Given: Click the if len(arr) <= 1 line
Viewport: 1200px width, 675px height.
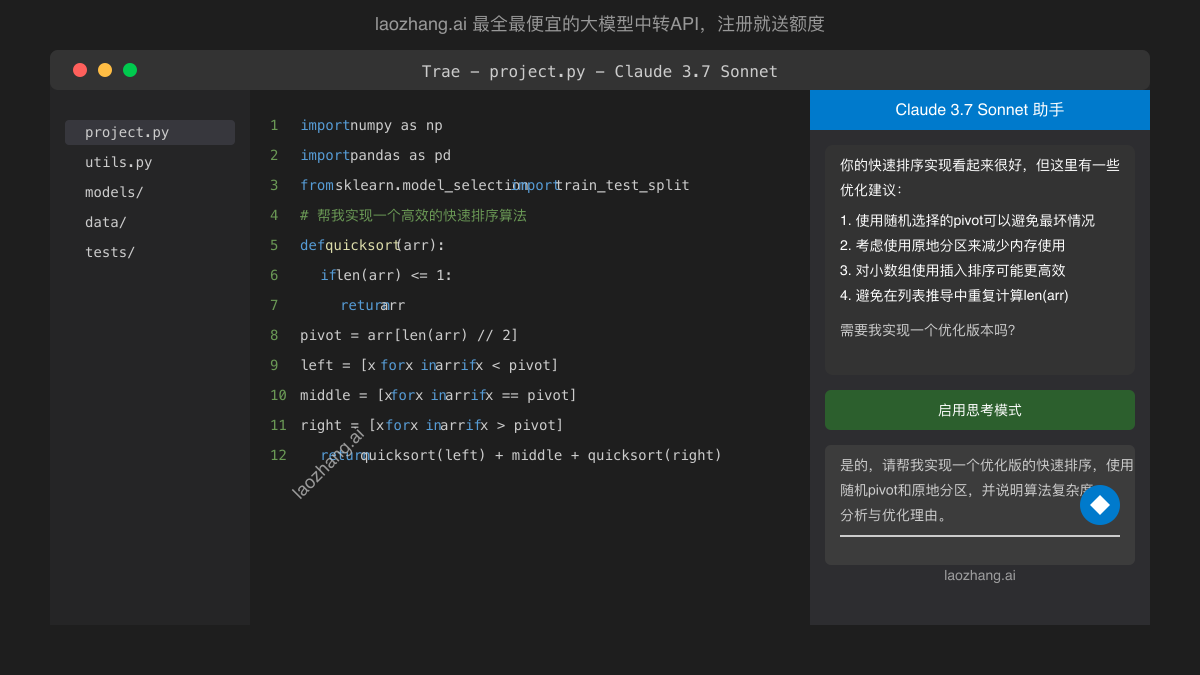Looking at the screenshot, I should coord(386,275).
